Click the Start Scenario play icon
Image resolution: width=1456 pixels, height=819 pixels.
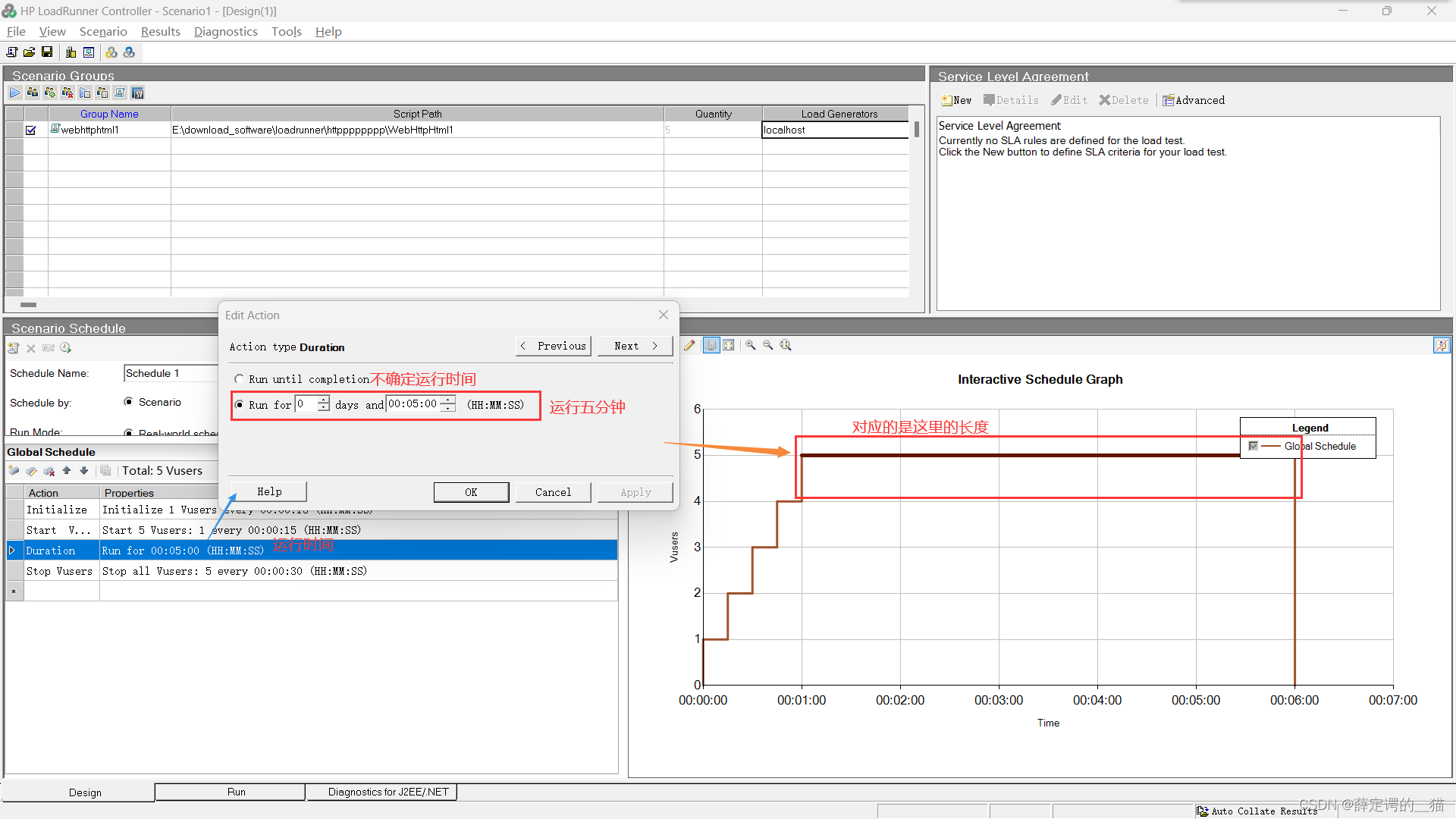pyautogui.click(x=15, y=93)
